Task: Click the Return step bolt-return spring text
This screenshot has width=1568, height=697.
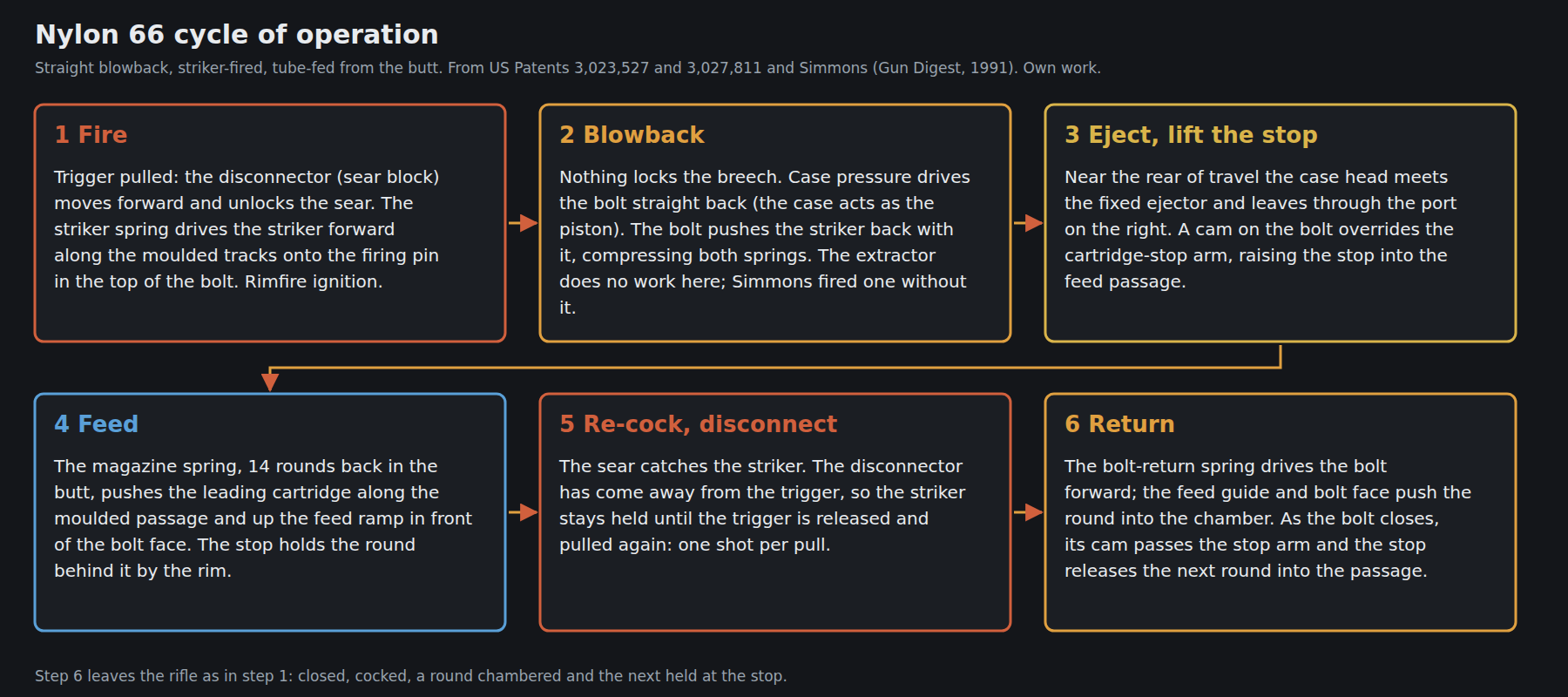Action: [x=1267, y=518]
